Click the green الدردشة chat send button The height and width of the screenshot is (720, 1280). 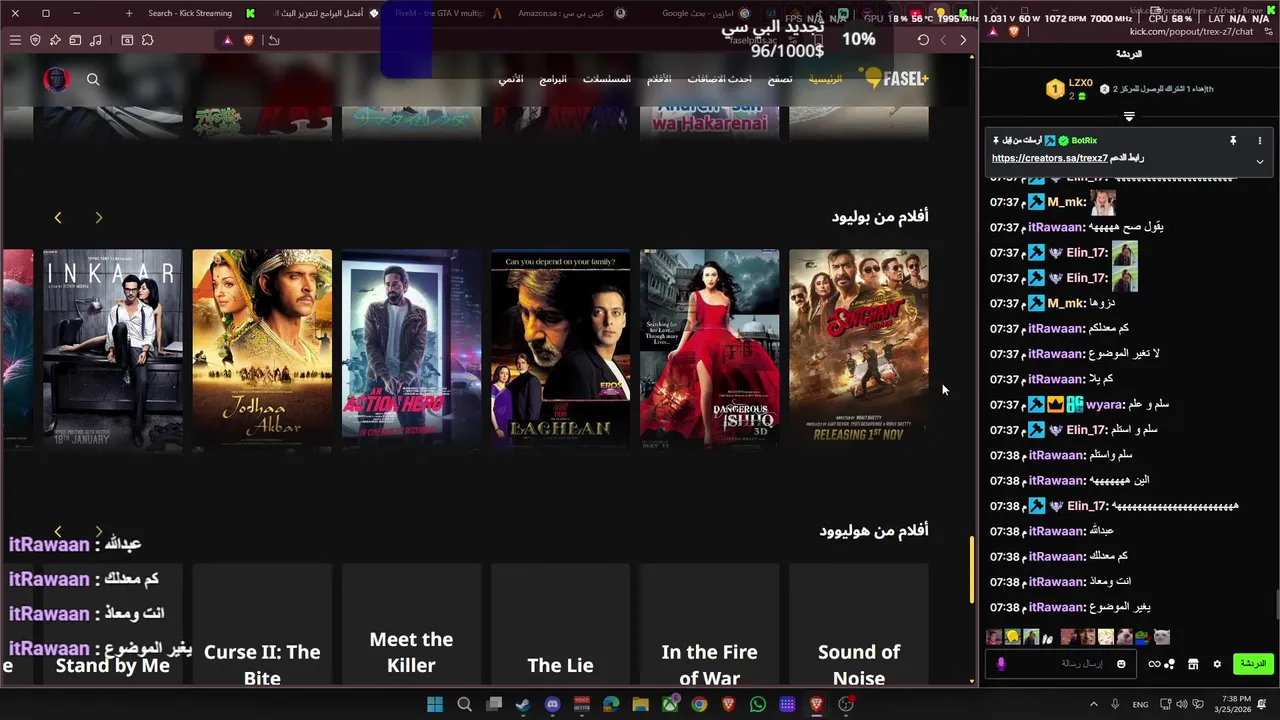point(1253,664)
